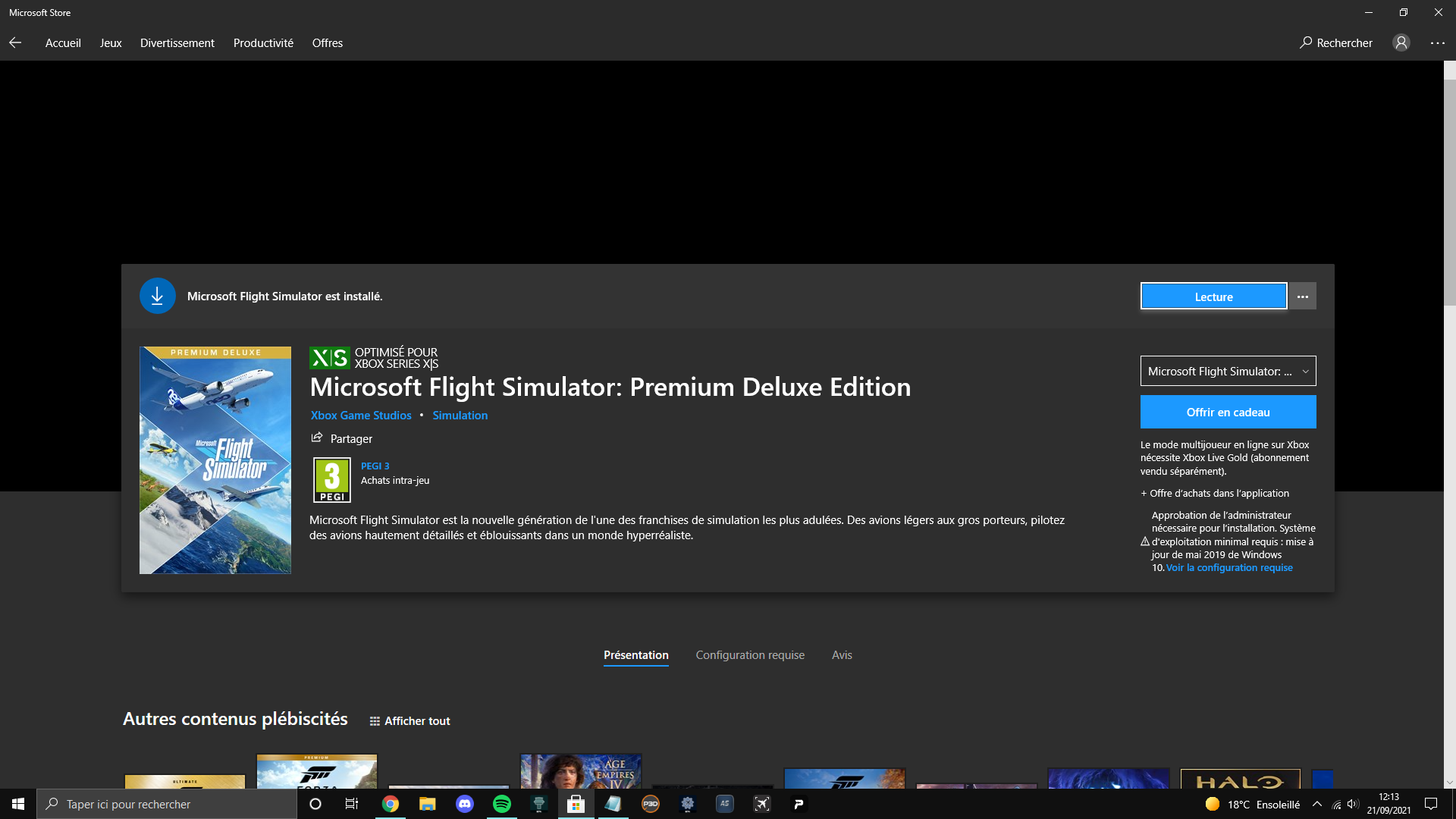Open the user account profile icon
This screenshot has width=1456, height=819.
coord(1401,43)
